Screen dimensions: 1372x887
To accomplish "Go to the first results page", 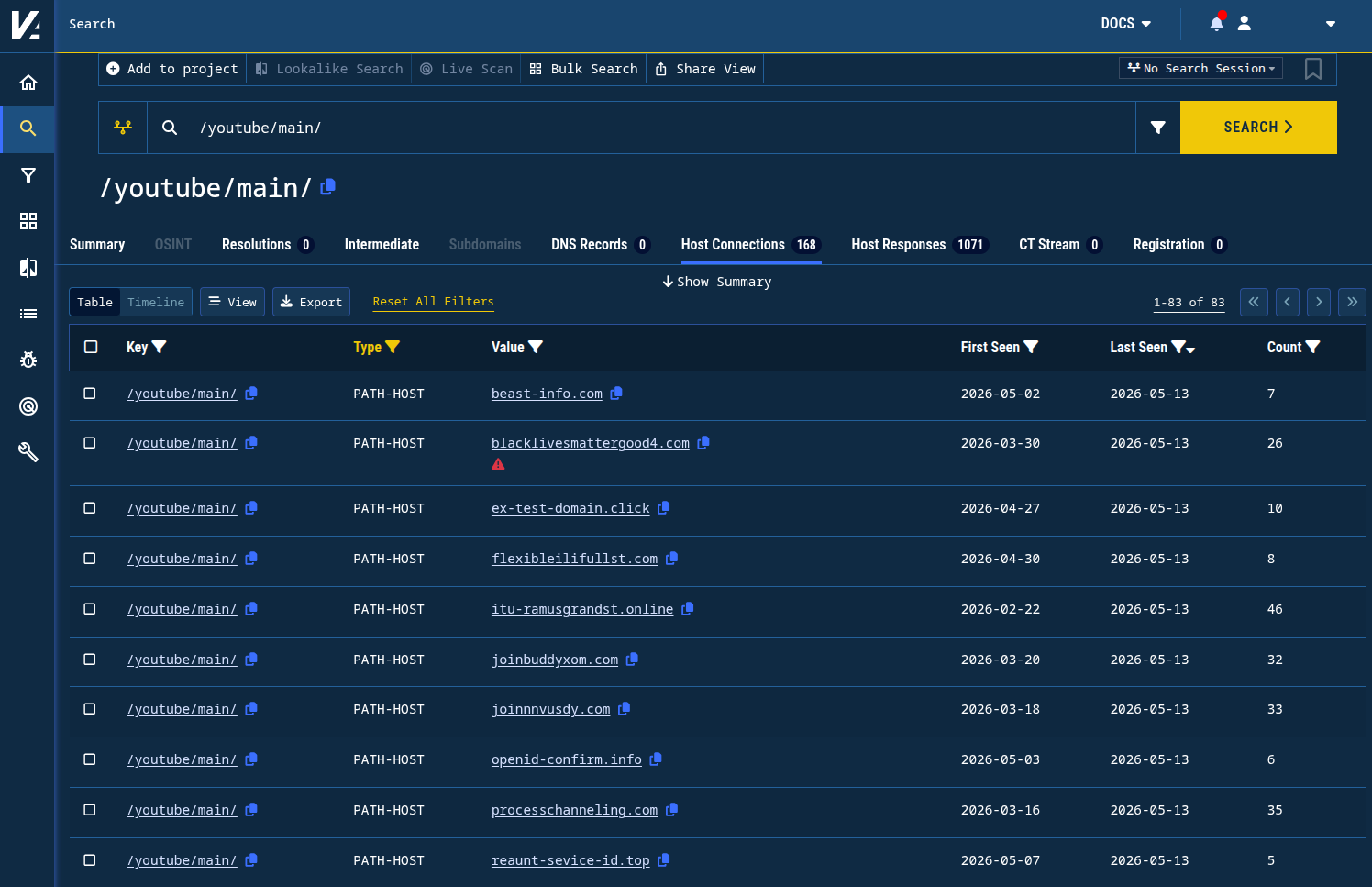I will (1254, 302).
